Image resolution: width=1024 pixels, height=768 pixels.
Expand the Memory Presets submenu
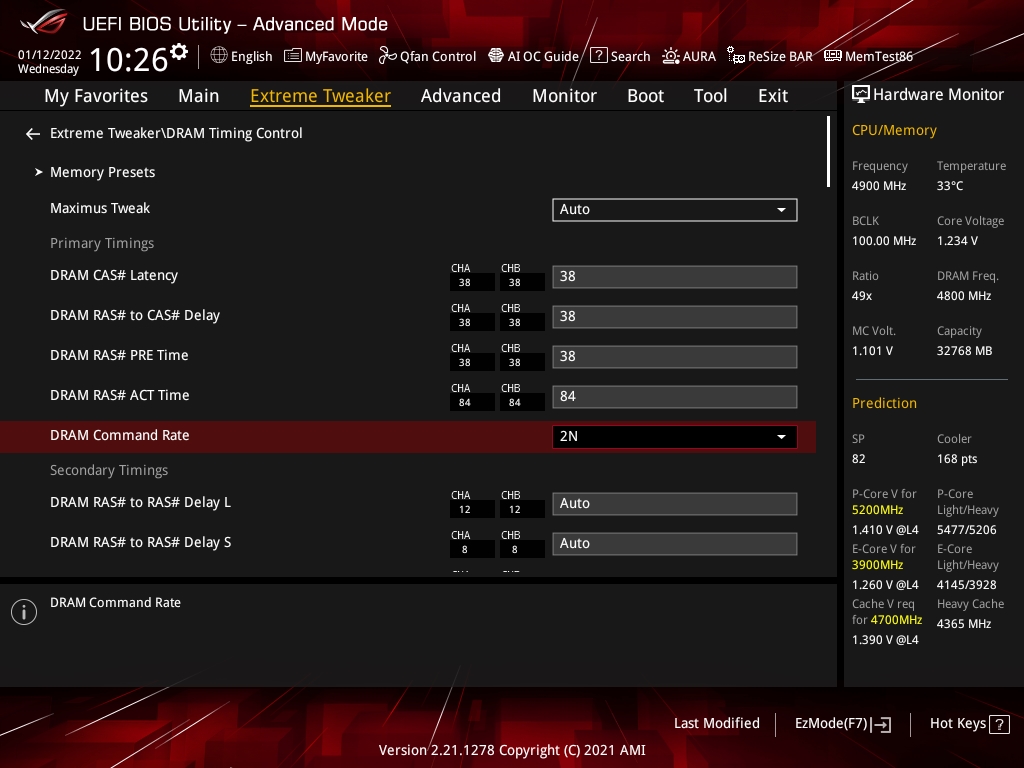tap(102, 172)
